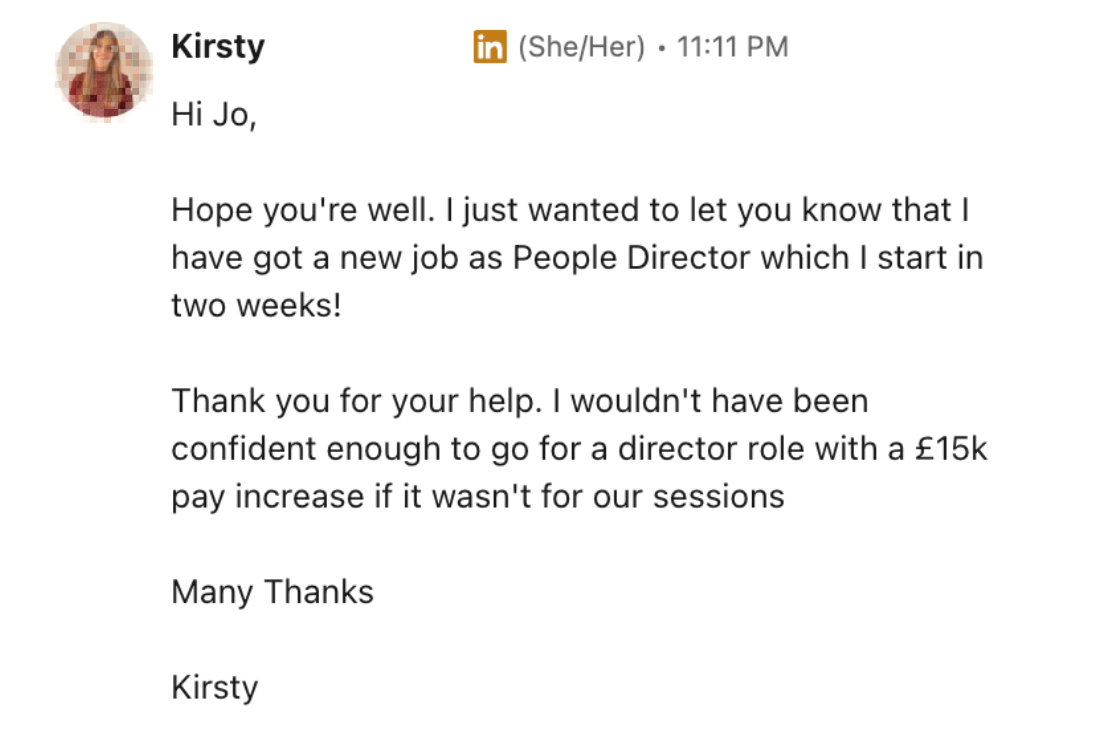Click the Kirsty signature at message end
The image size is (1104, 734).
click(215, 687)
